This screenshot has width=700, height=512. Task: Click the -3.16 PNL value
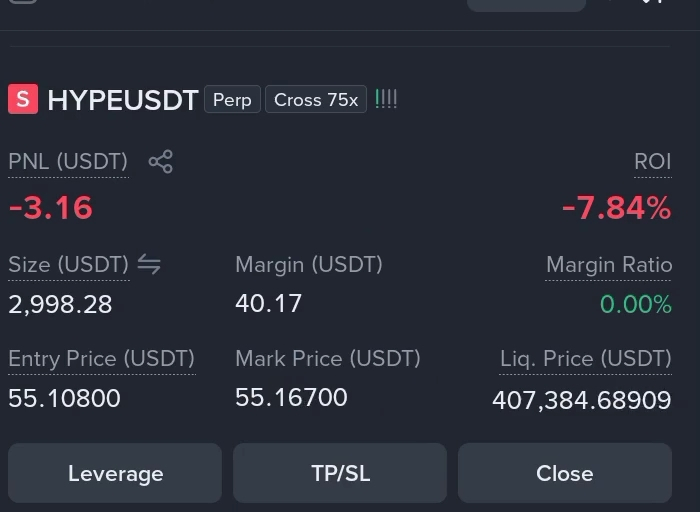pyautogui.click(x=50, y=208)
